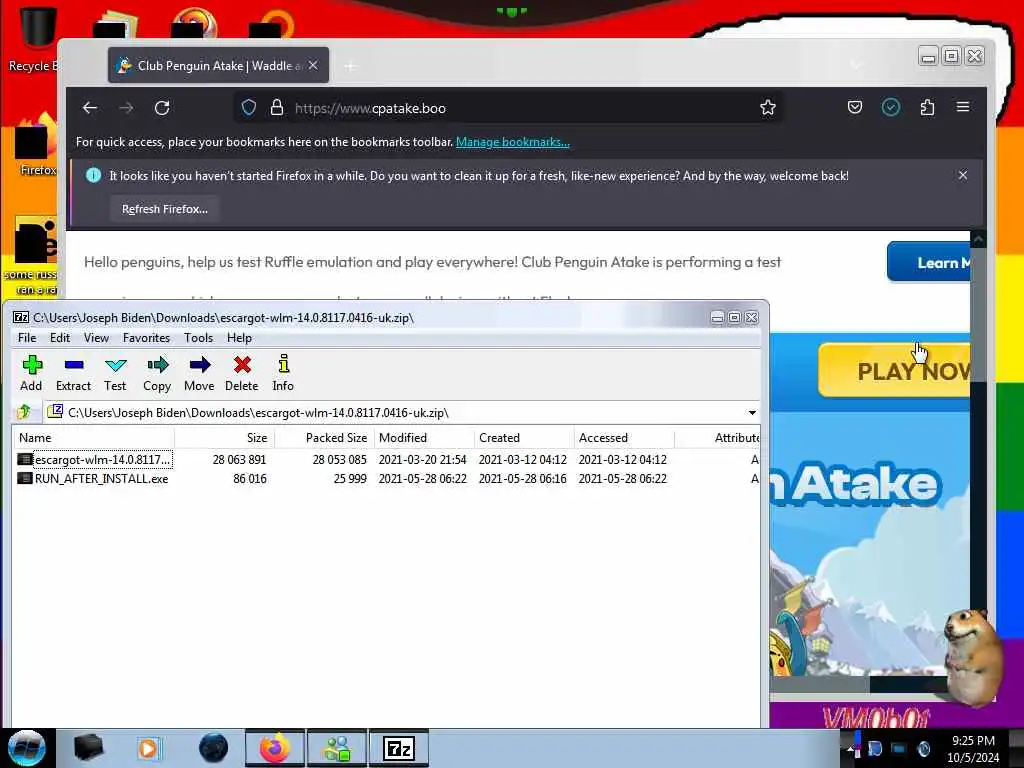1024x768 pixels.
Task: Click the 86 016 size value
Action: point(249,479)
